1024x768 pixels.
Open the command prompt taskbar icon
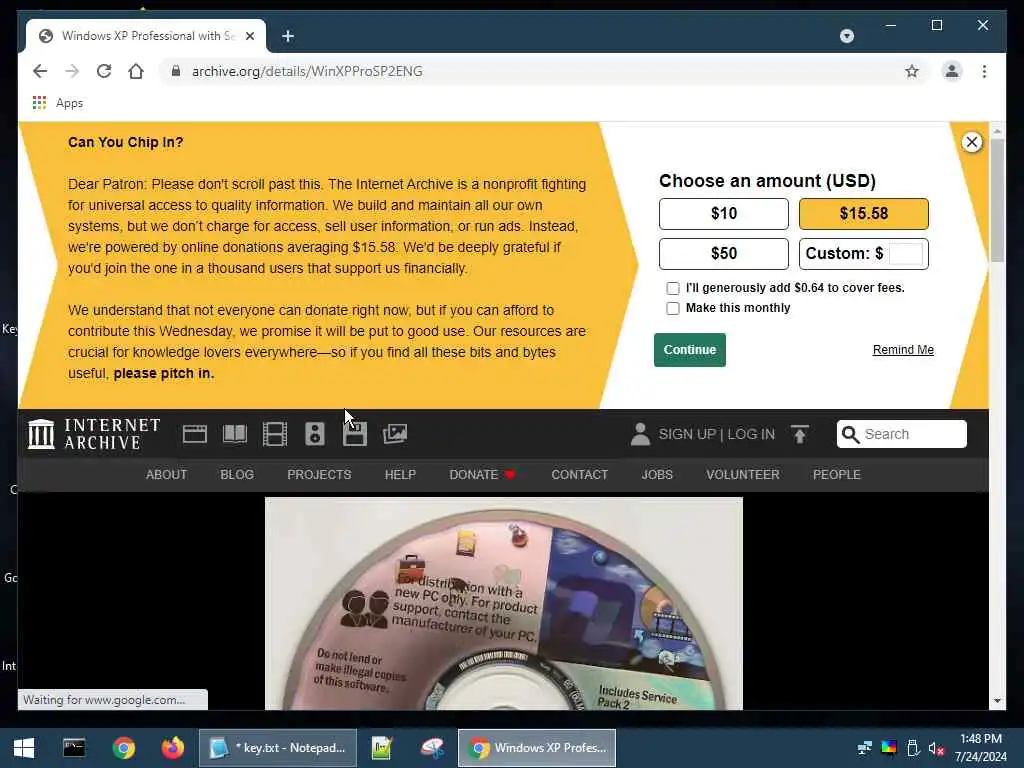point(74,748)
